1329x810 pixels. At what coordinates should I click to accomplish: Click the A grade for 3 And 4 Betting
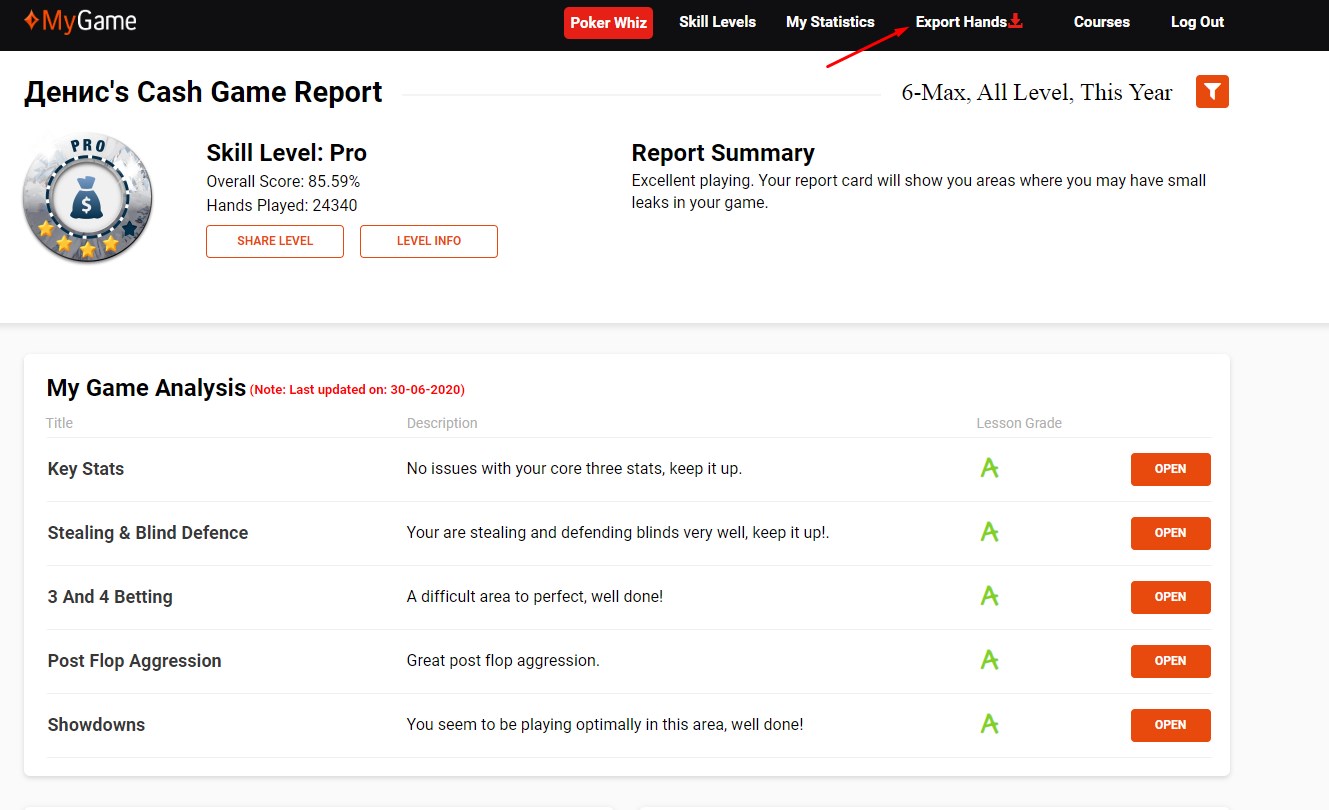pyautogui.click(x=989, y=596)
